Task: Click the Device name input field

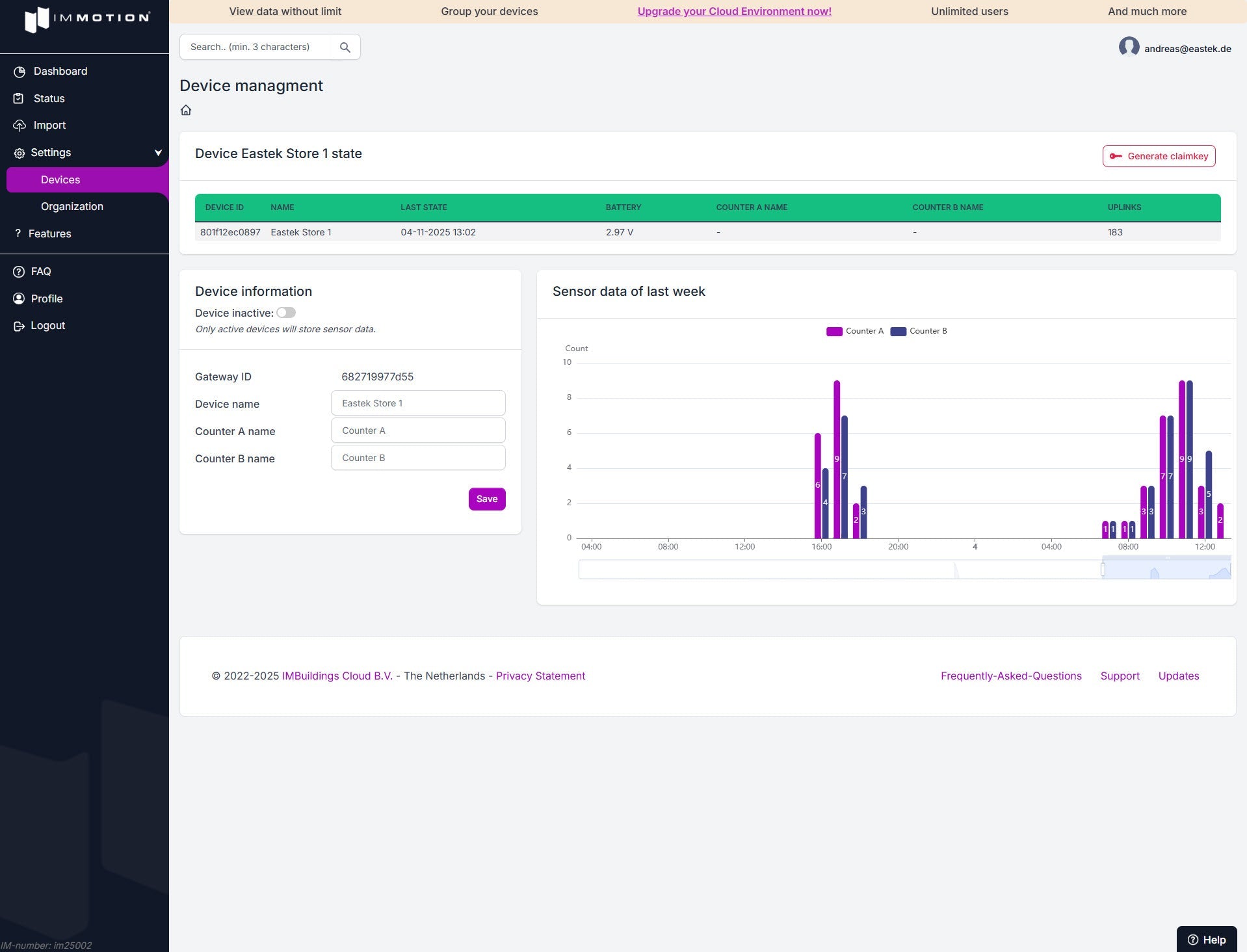Action: [418, 403]
